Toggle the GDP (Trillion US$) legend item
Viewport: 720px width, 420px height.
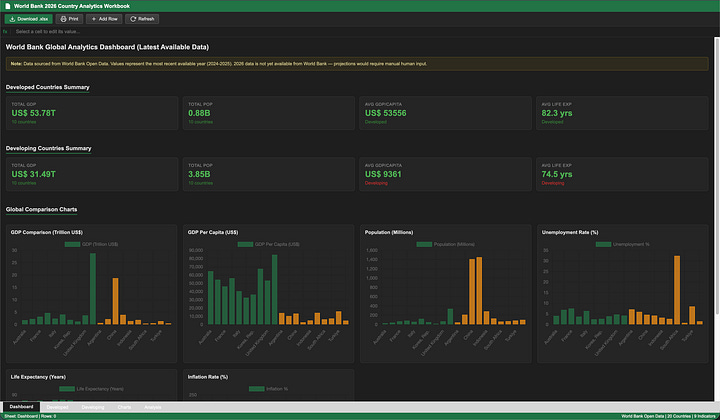(91, 244)
